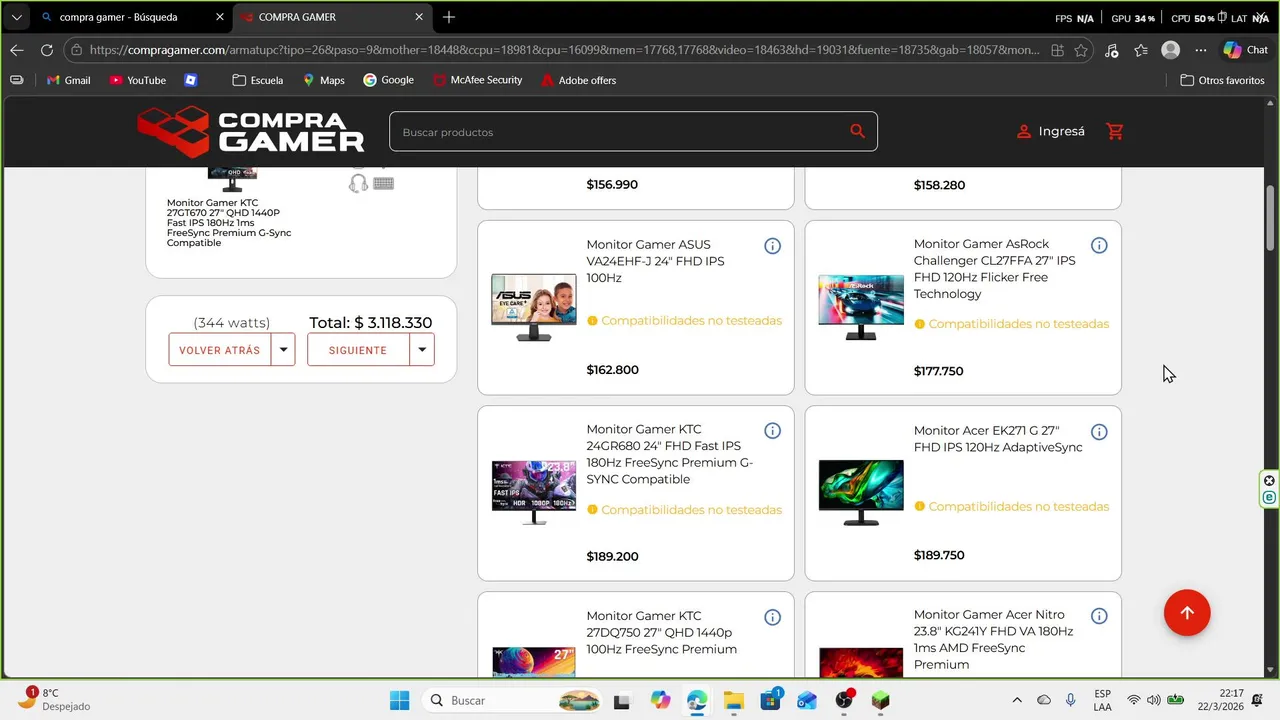Open the browser tab list chevron

(x=17, y=17)
